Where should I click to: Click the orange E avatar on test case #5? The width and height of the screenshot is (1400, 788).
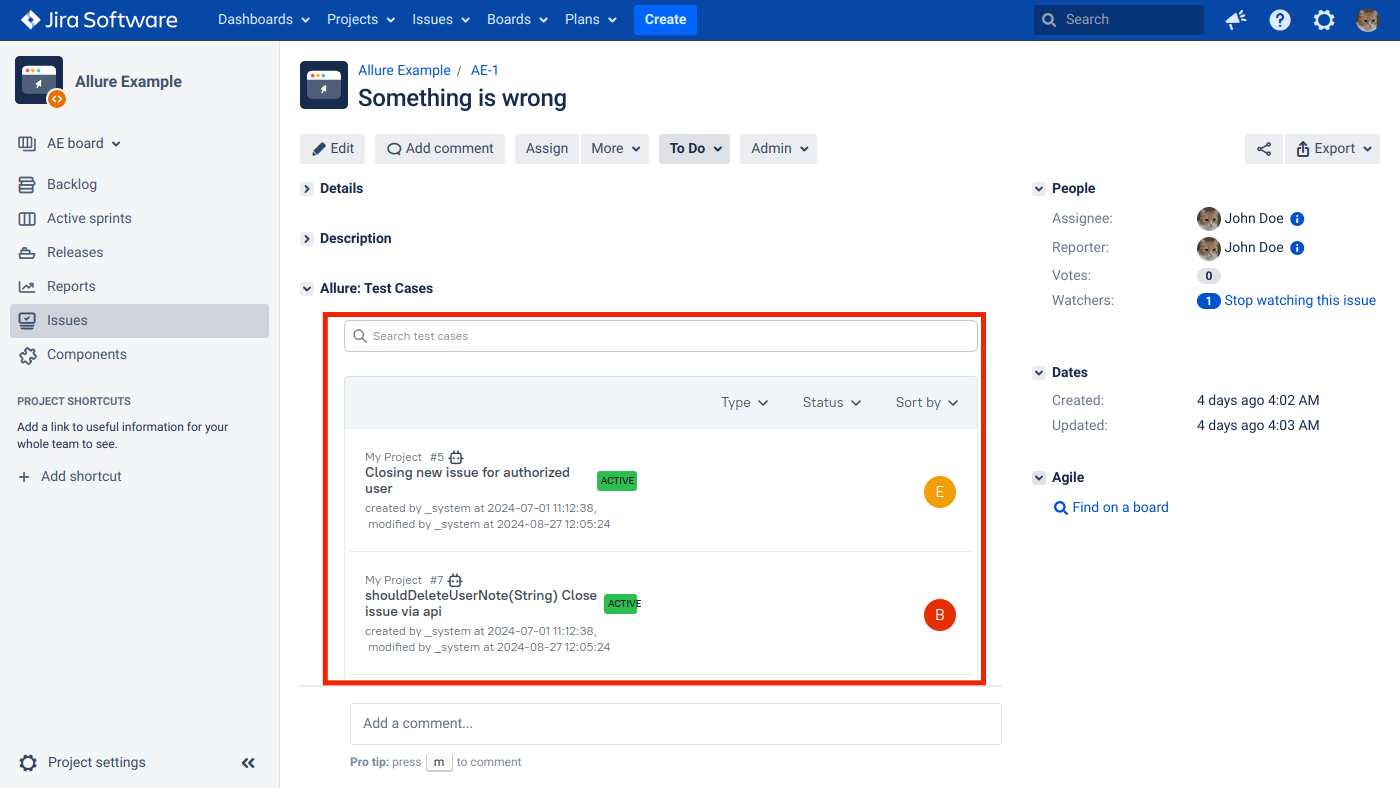tap(940, 491)
